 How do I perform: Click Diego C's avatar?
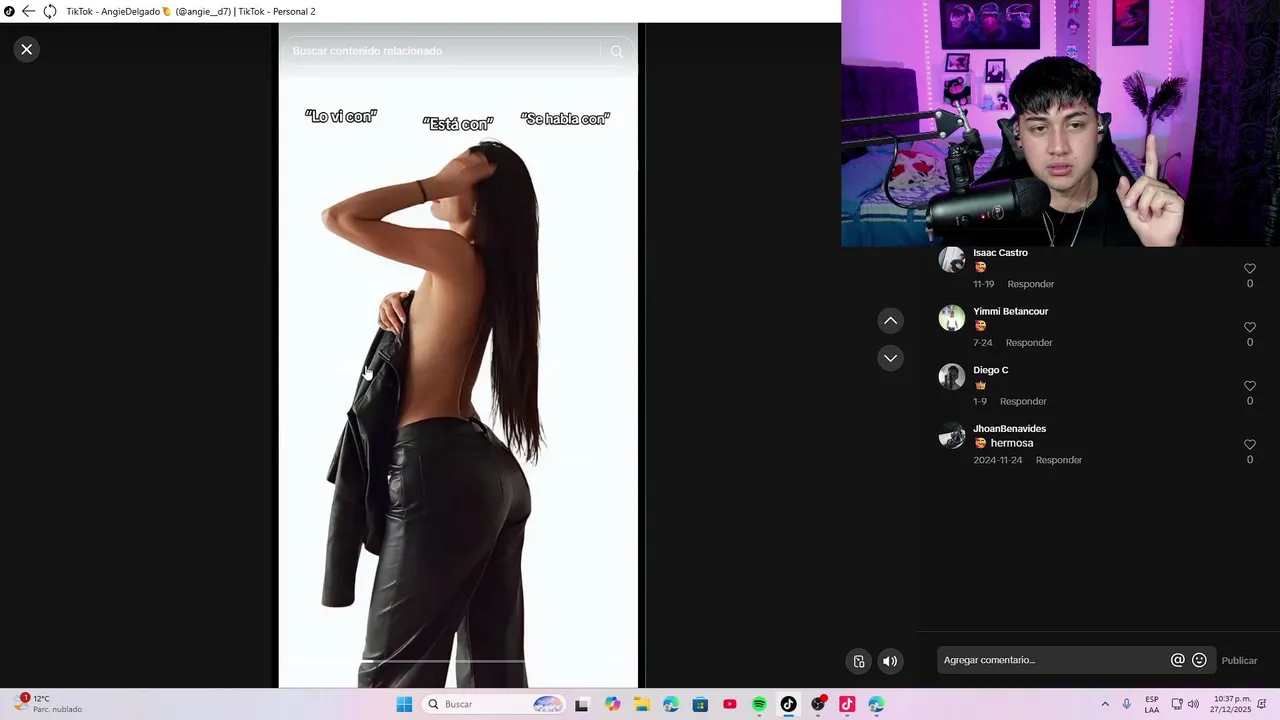pos(952,377)
